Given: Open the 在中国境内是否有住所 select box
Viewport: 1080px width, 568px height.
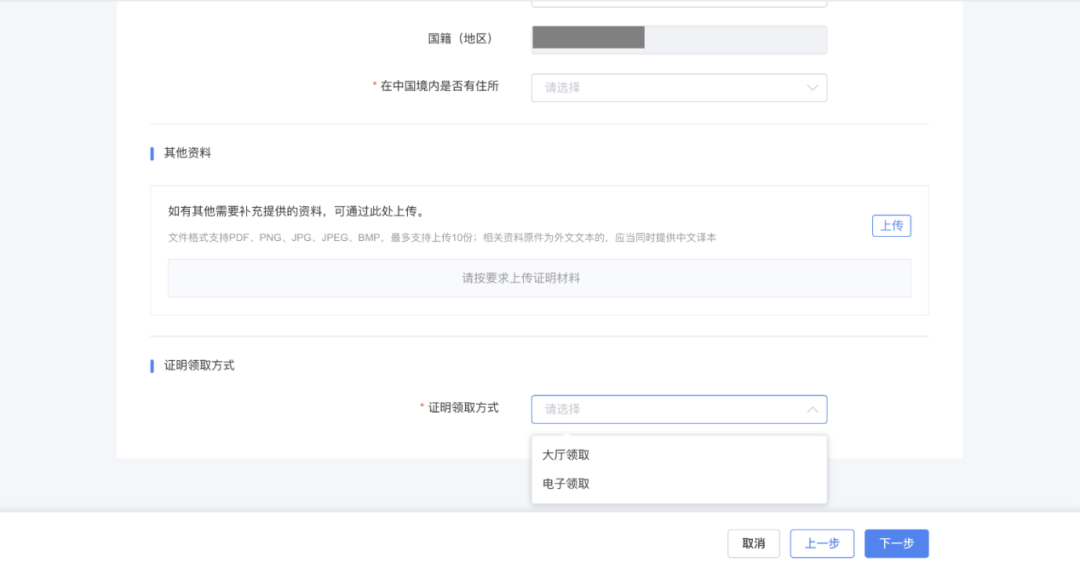Looking at the screenshot, I should click(x=678, y=88).
